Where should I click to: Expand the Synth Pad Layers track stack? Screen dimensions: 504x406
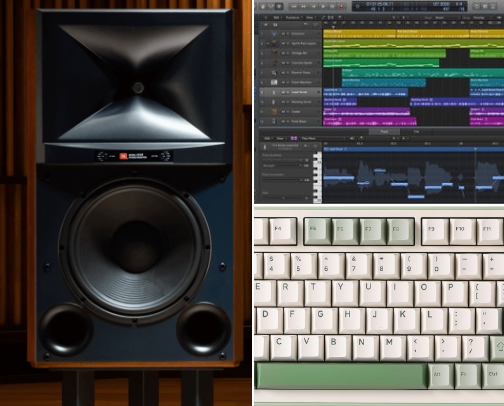[x=267, y=43]
